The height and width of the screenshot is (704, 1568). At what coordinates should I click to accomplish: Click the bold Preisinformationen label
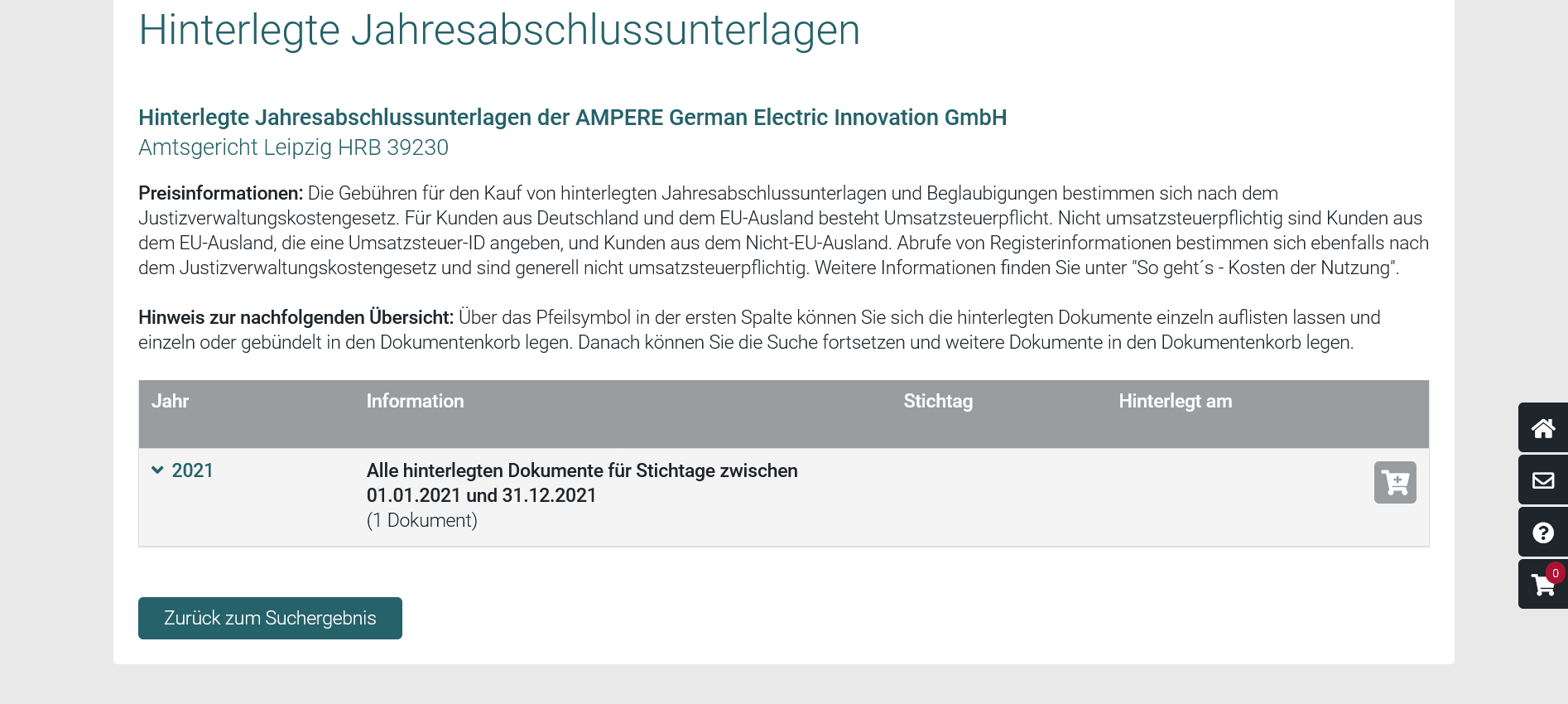pyautogui.click(x=220, y=193)
